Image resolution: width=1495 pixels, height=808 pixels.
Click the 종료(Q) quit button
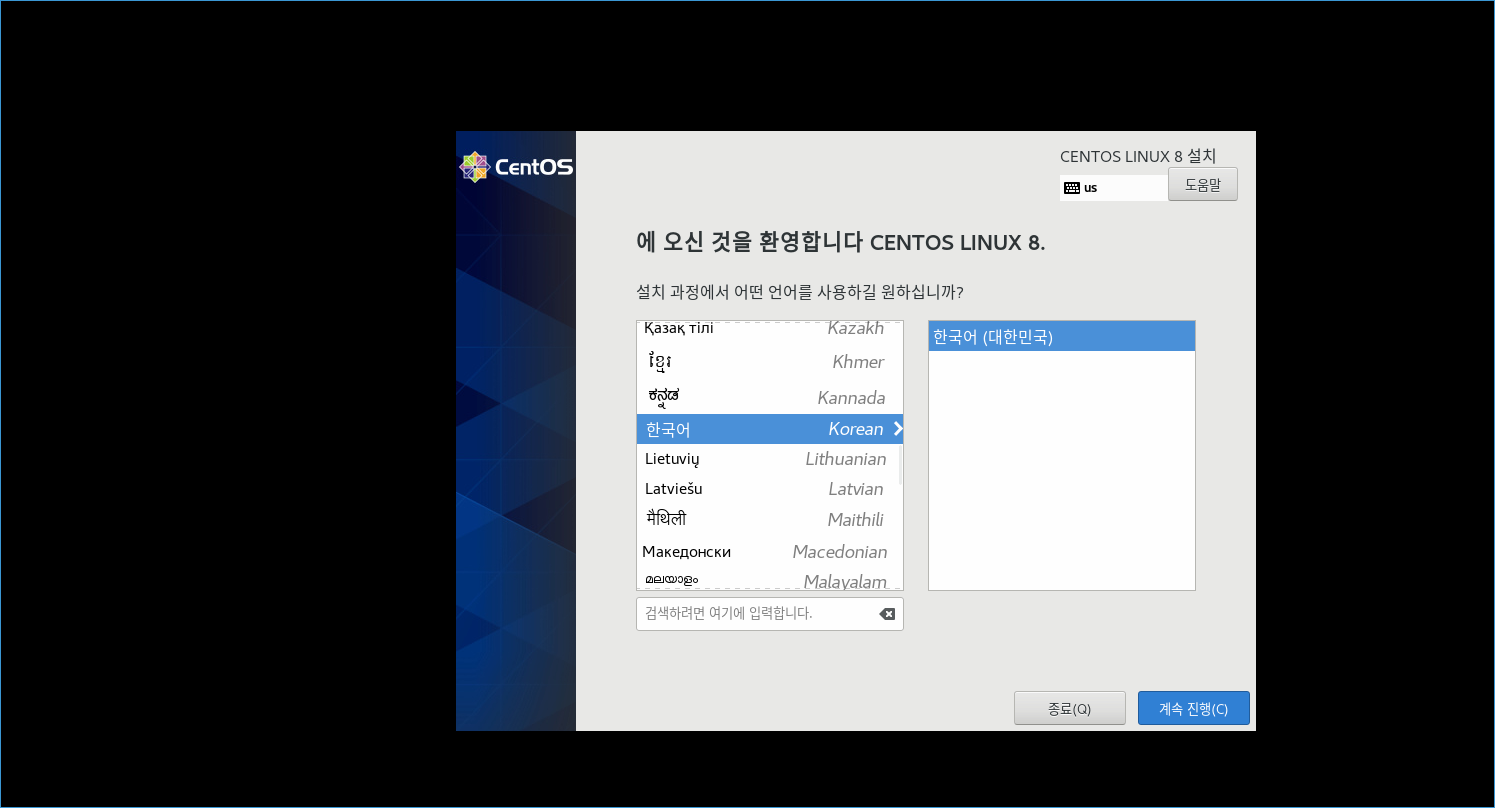coord(1070,708)
